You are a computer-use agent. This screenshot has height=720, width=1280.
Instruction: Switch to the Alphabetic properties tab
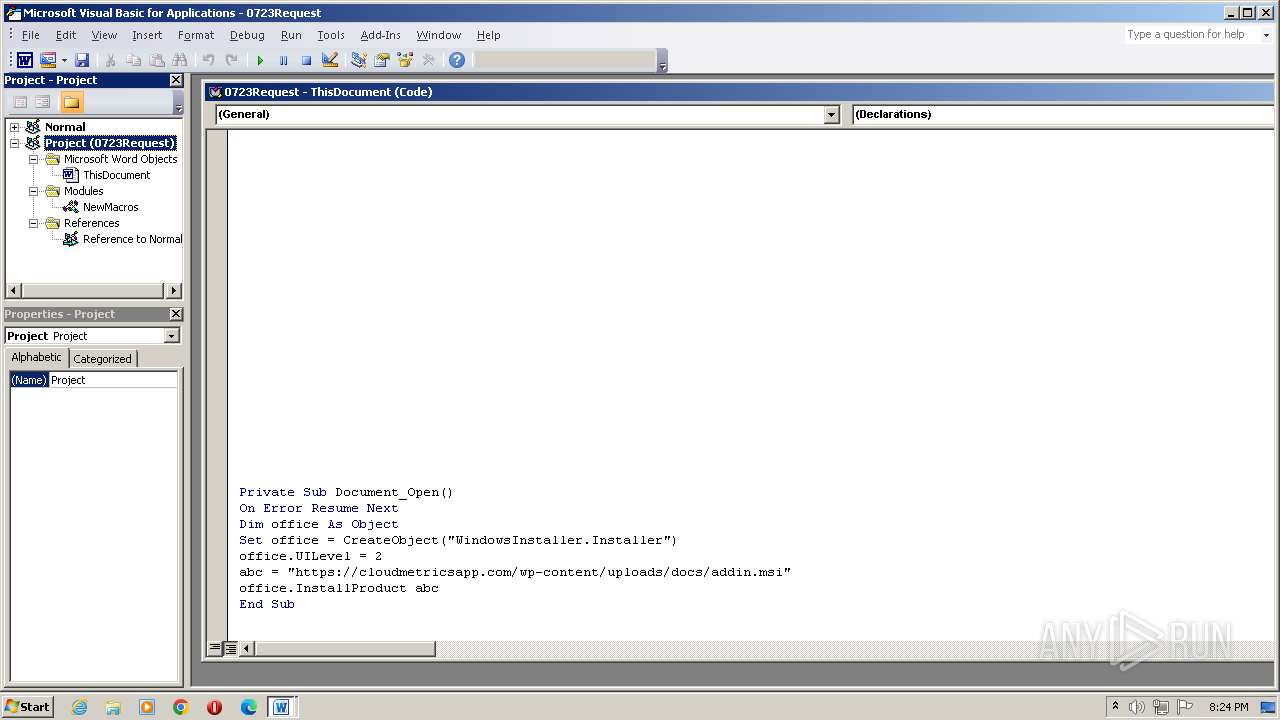tap(37, 358)
